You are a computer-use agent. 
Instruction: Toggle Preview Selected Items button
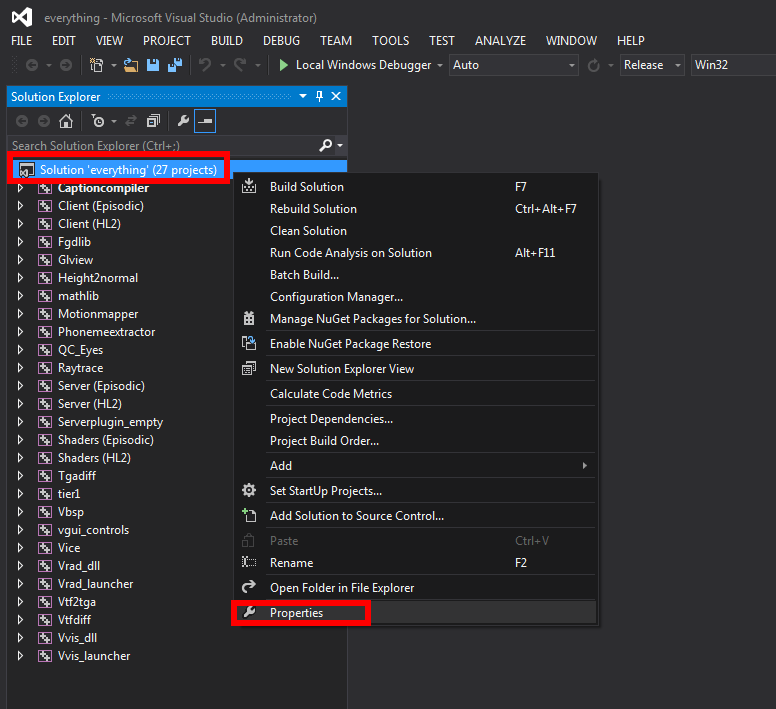click(x=205, y=121)
